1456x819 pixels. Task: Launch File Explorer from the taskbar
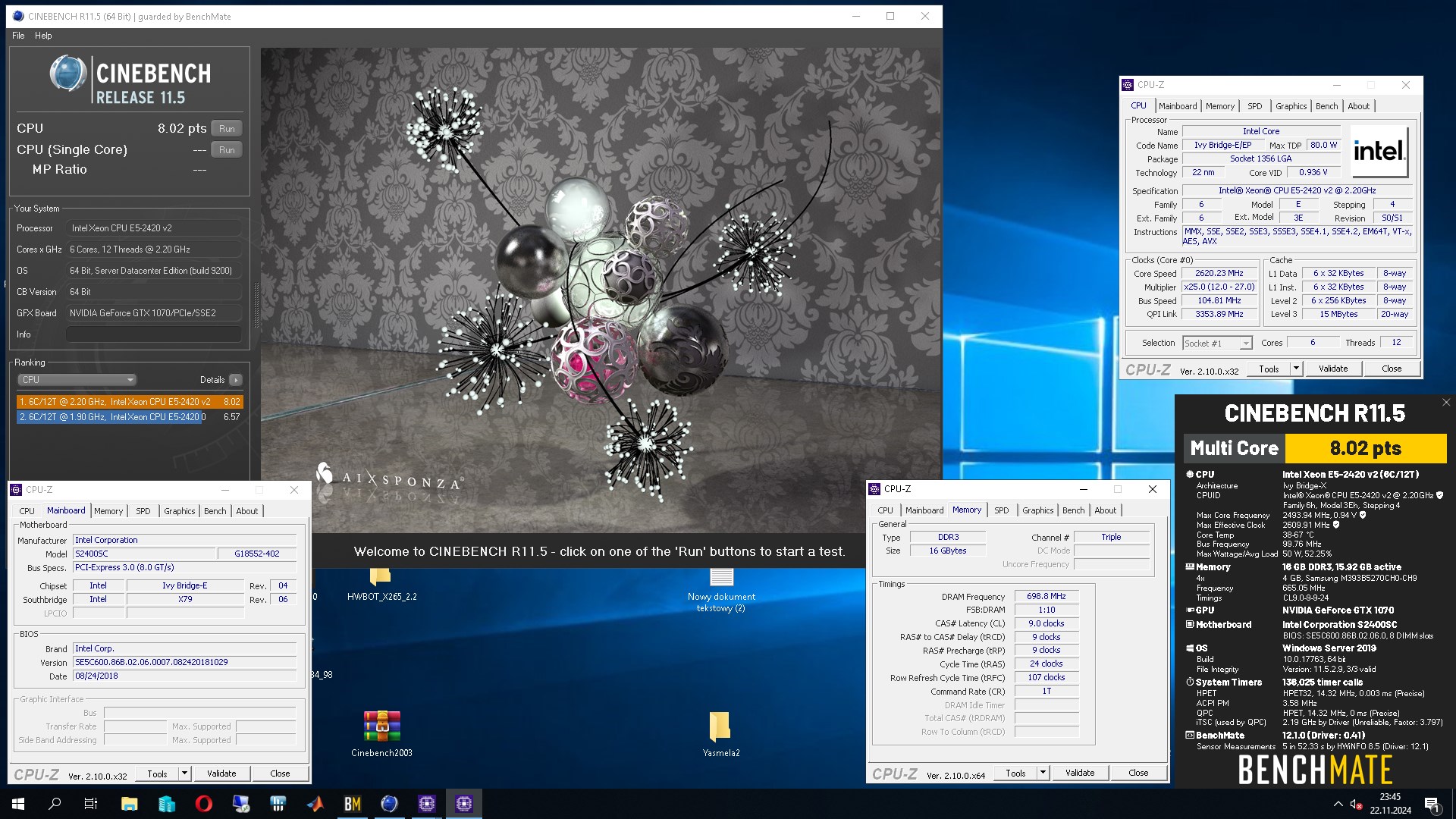[129, 804]
